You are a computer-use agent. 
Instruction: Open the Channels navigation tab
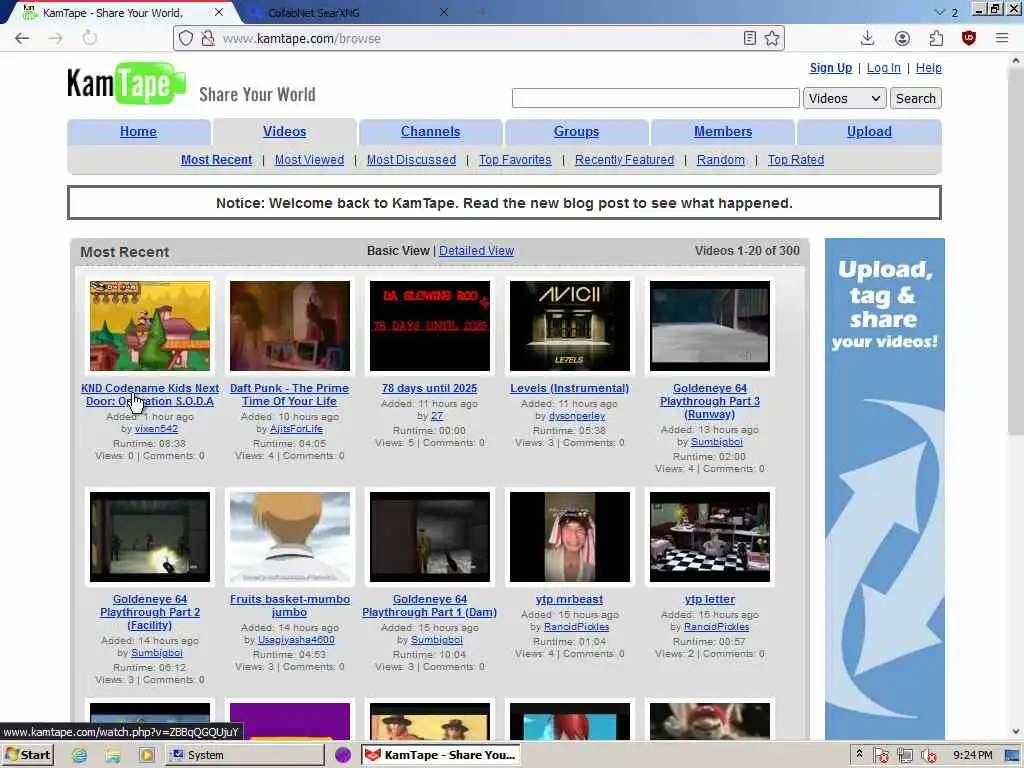(x=430, y=131)
